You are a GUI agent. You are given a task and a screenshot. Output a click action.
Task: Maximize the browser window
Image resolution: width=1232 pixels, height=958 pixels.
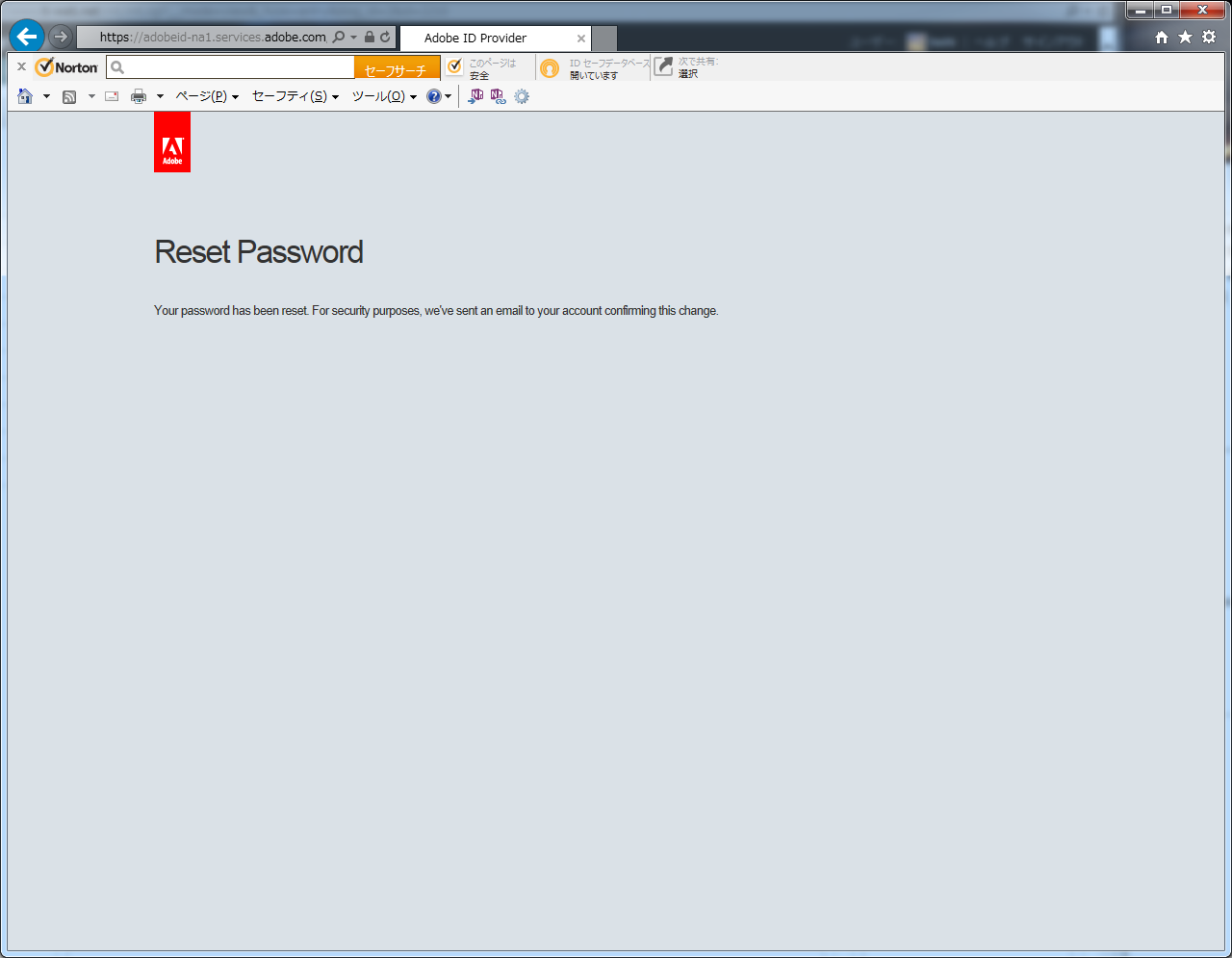point(1167,10)
